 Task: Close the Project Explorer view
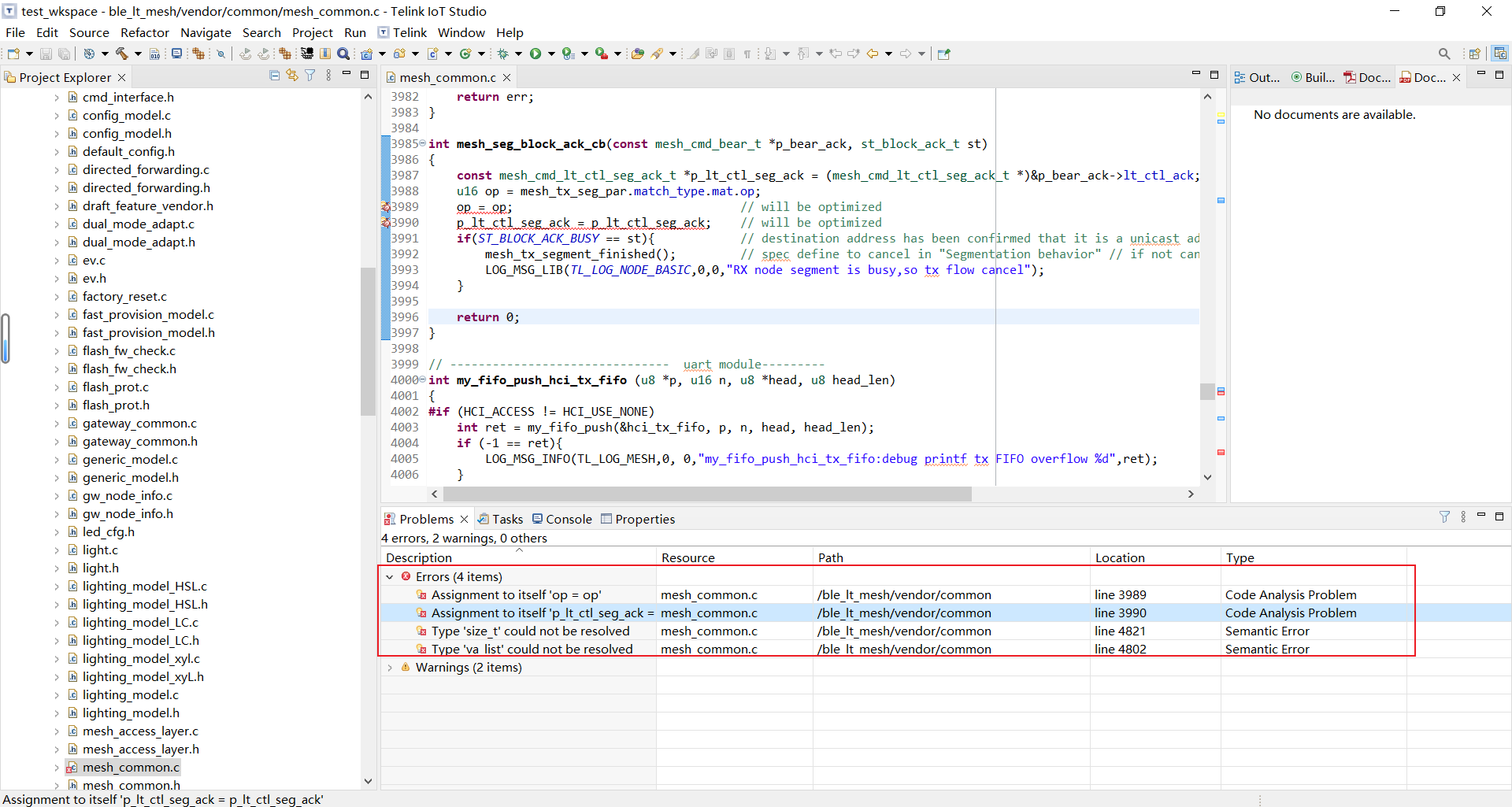coord(122,77)
